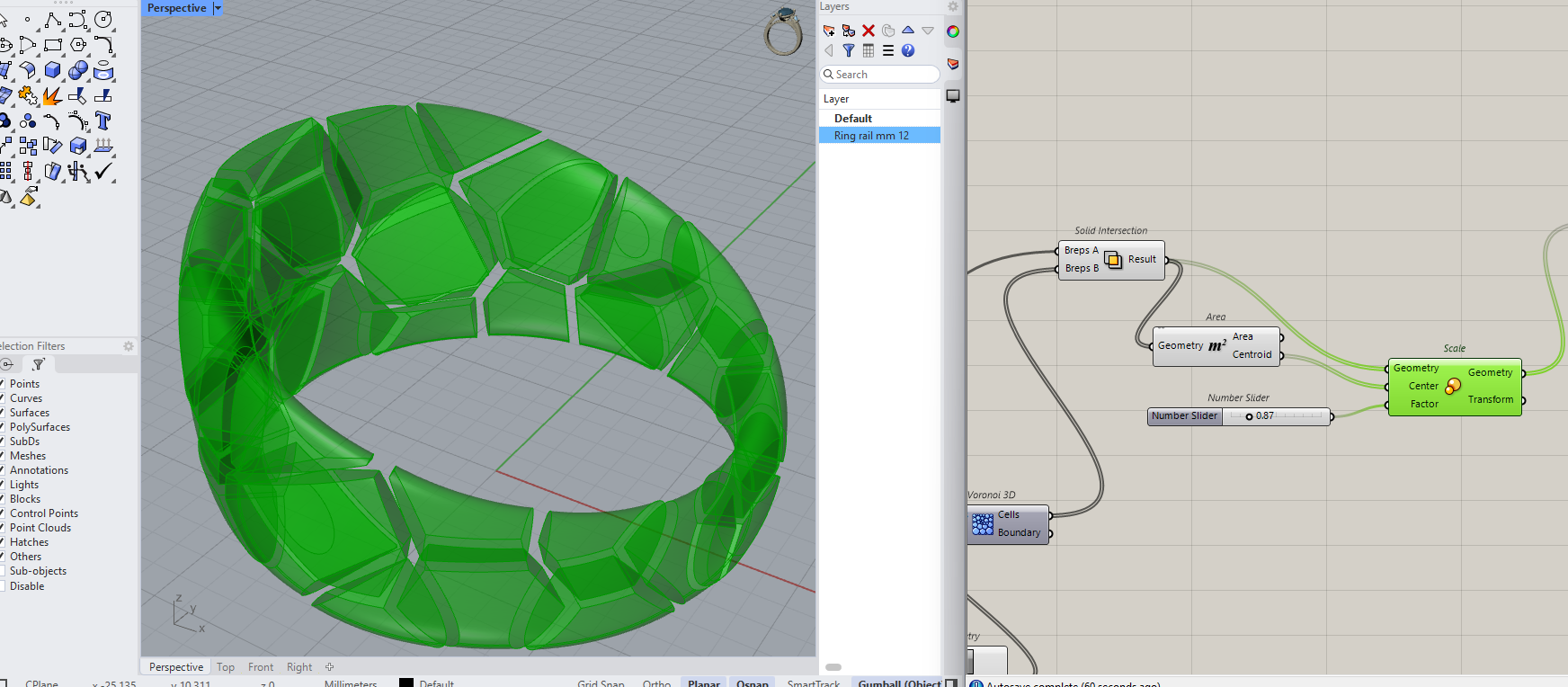Switch to the Front viewport tab
1568x687 pixels.
click(261, 667)
